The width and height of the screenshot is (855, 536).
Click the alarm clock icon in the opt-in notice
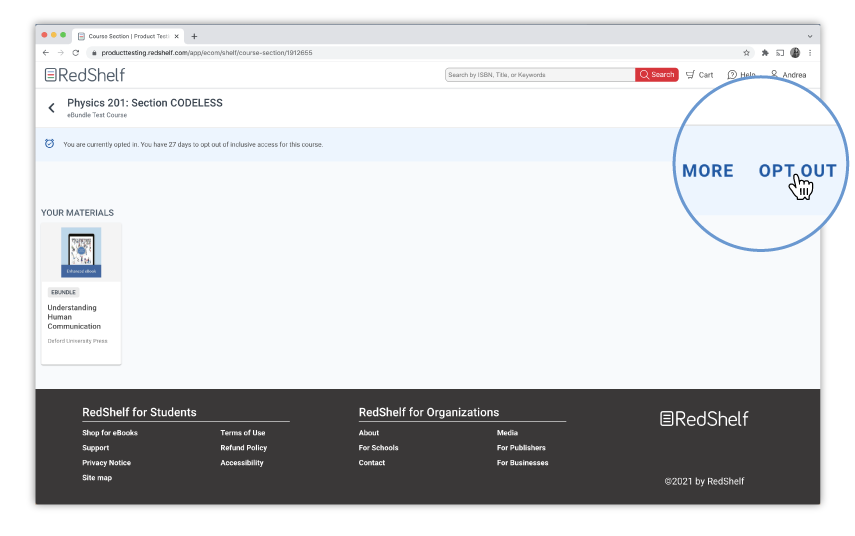[x=49, y=144]
